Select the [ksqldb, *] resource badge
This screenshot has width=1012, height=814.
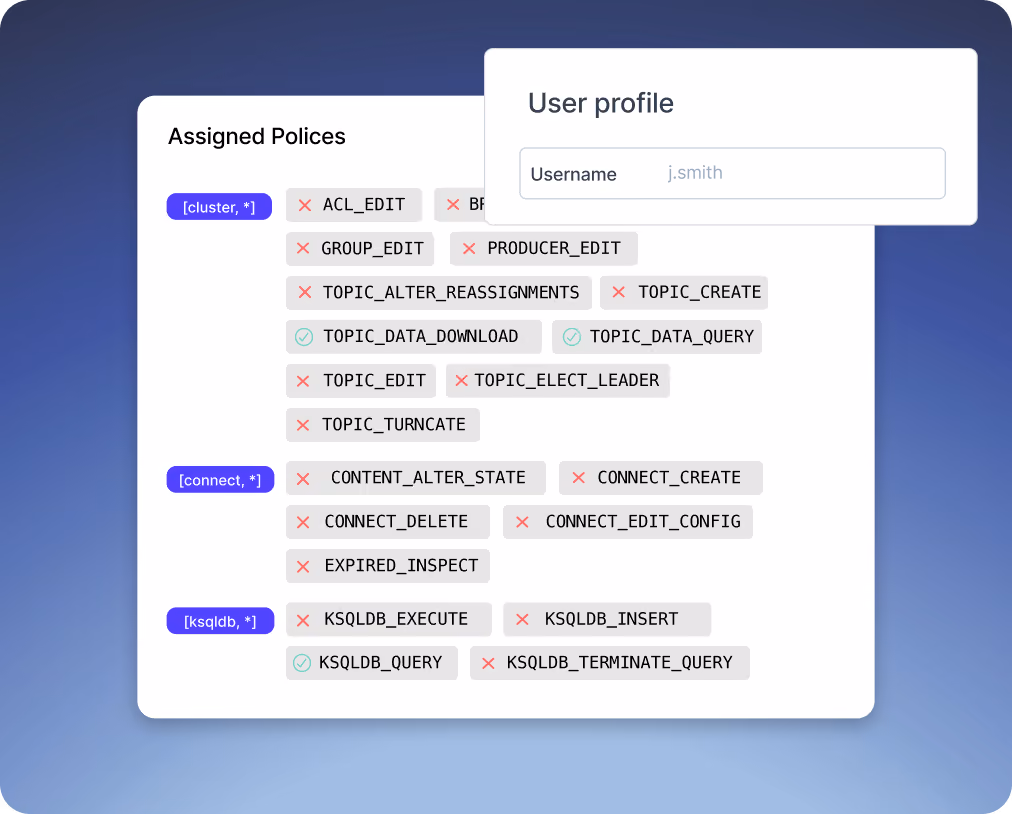pyautogui.click(x=220, y=621)
